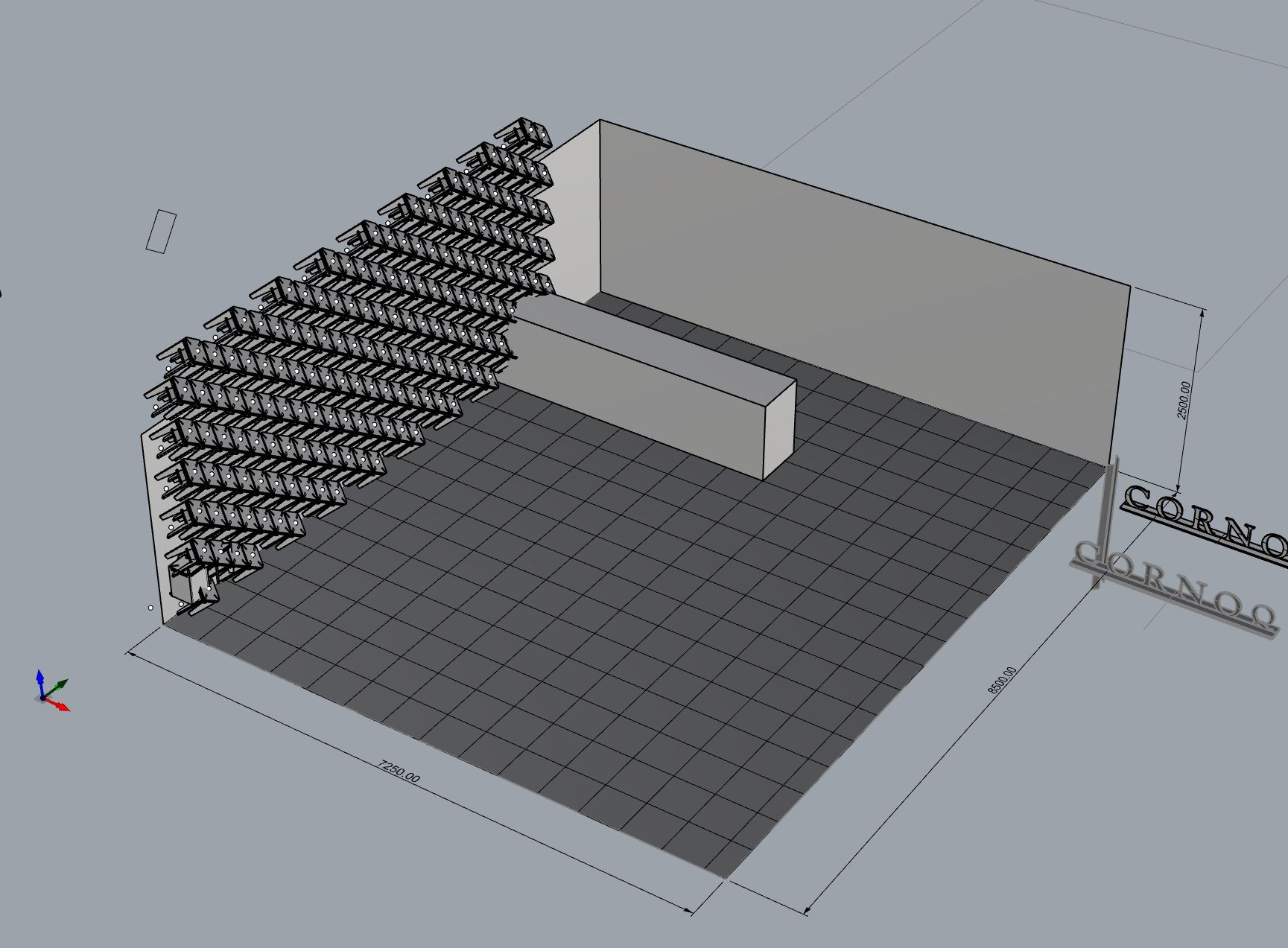Screen dimensions: 1288x948
Task: Click the 8500.00 dimension label
Action: point(1002,680)
